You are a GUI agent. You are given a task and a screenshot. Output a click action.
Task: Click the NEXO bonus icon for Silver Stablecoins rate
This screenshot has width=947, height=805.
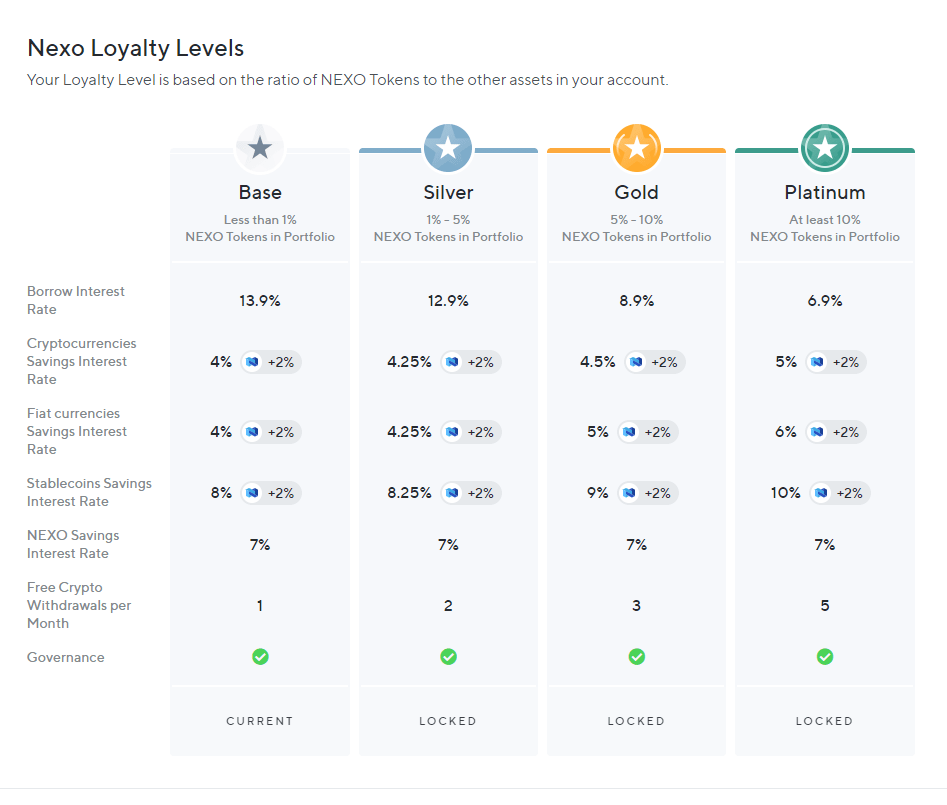[452, 493]
